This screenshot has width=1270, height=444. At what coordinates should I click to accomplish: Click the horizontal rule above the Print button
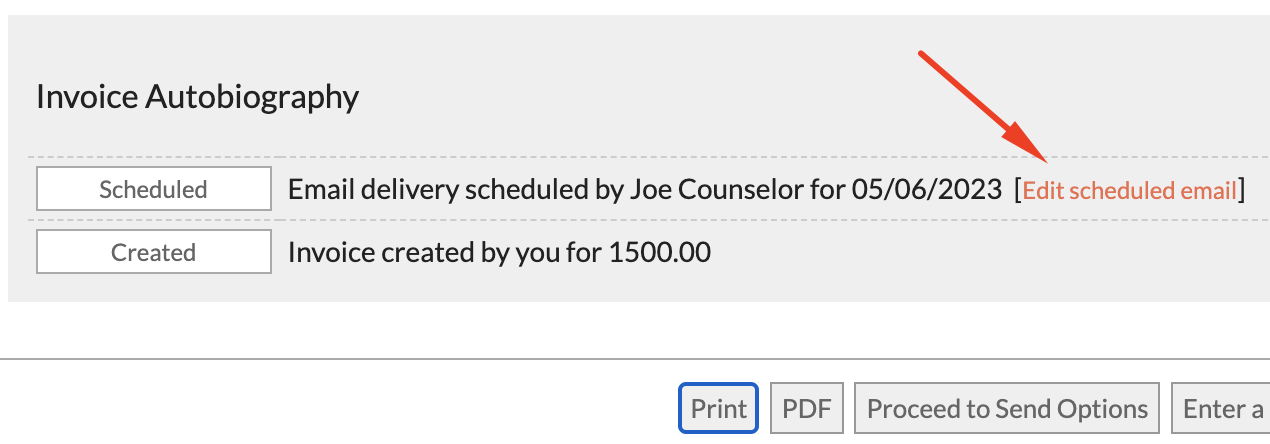635,358
